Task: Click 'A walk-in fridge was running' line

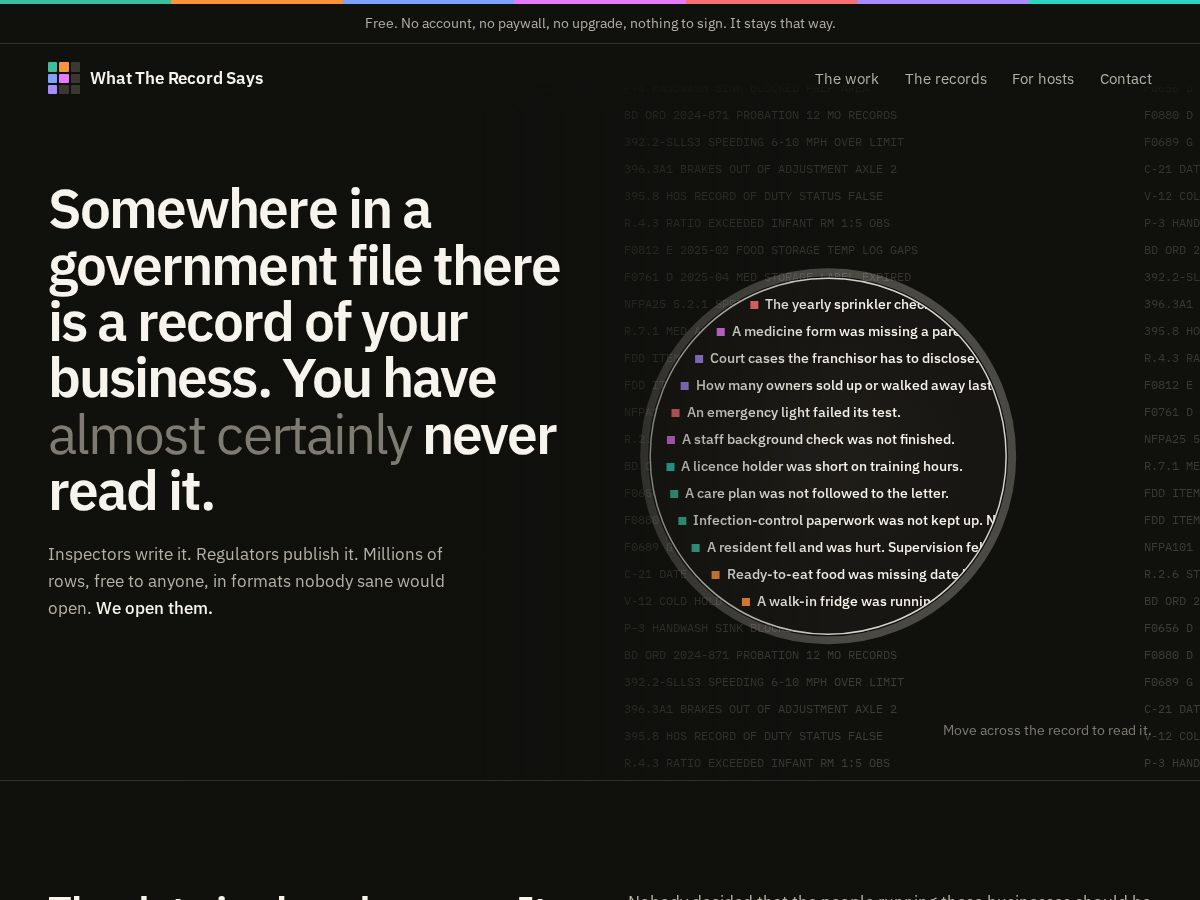Action: click(x=845, y=601)
